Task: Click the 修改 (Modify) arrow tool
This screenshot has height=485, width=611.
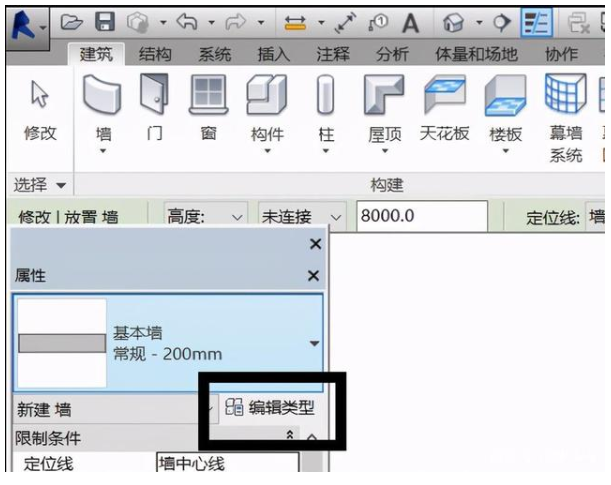Action: click(x=40, y=110)
